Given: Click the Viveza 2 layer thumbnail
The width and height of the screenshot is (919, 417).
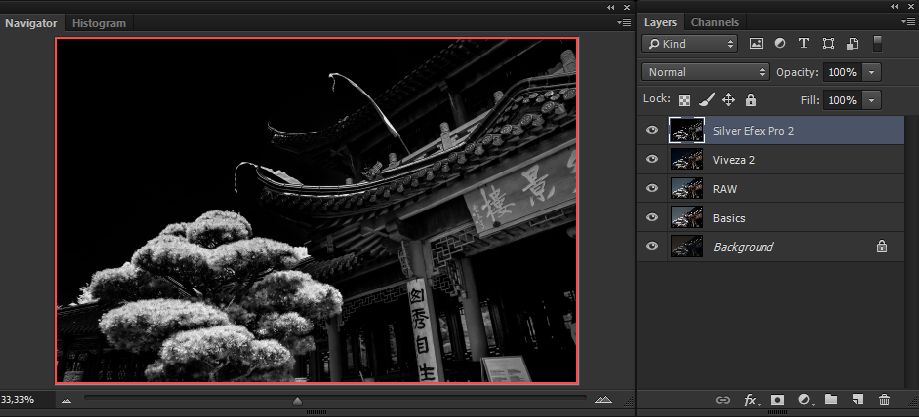Looking at the screenshot, I should [x=687, y=159].
